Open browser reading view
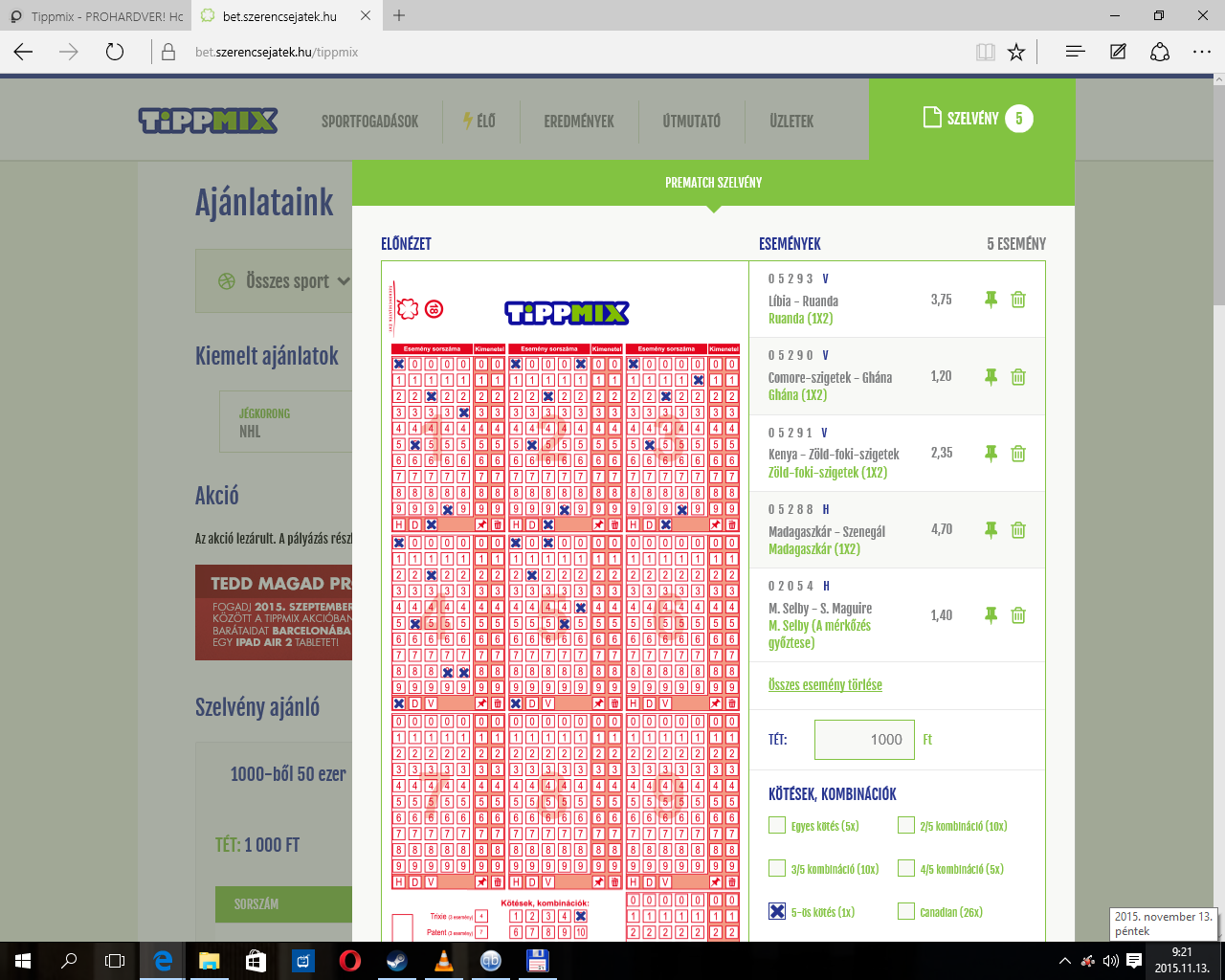 coord(986,52)
